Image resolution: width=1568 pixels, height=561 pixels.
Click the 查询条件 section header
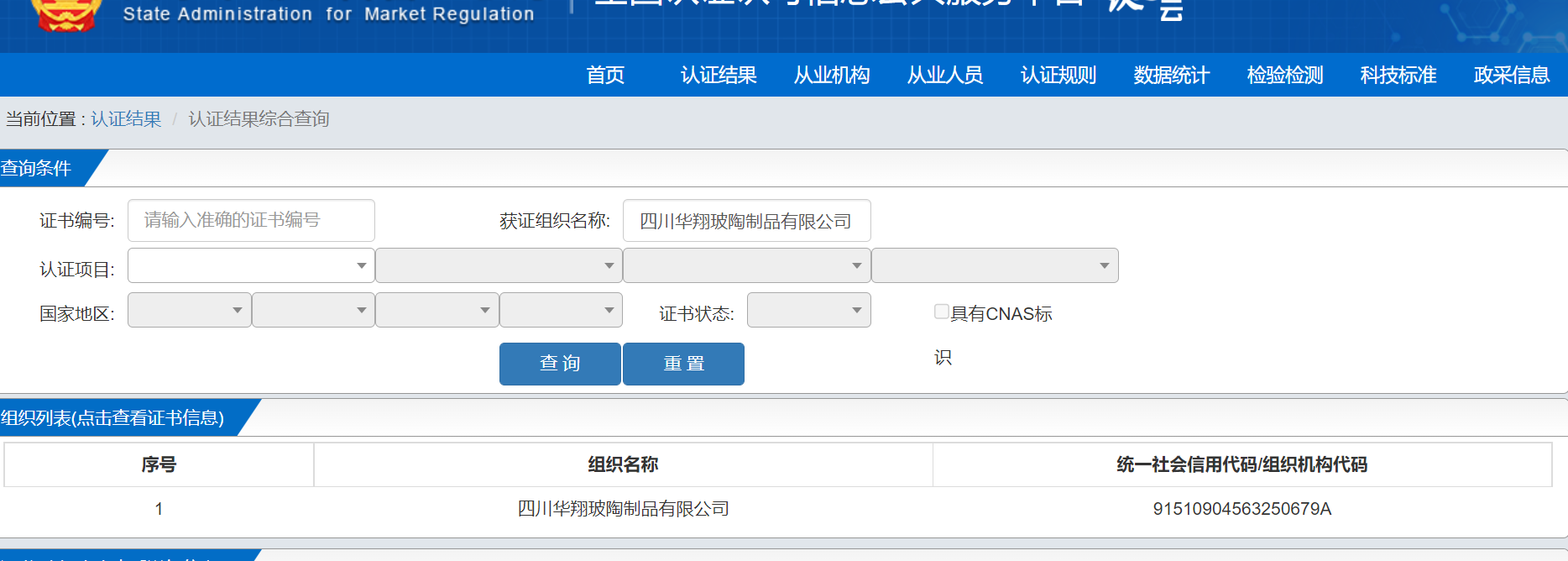pos(36,168)
